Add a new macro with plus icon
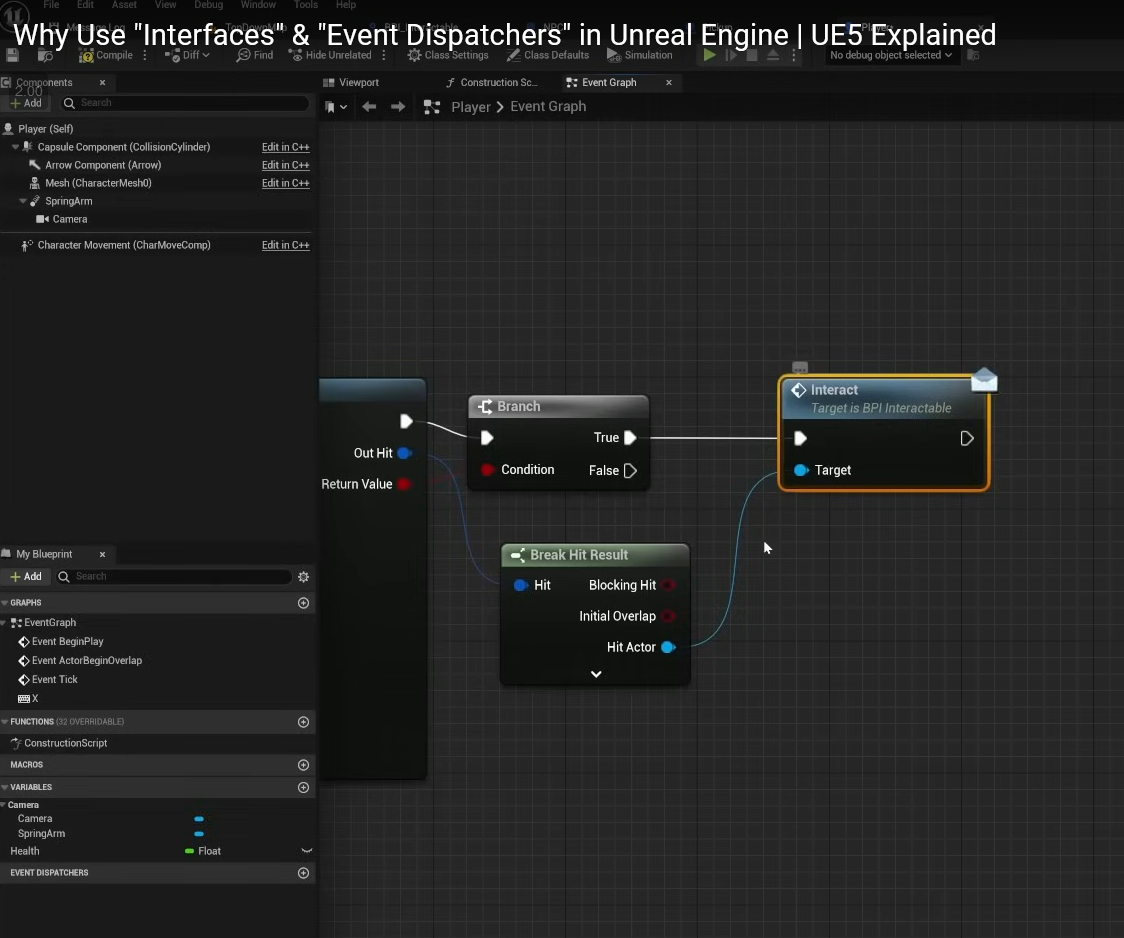This screenshot has width=1124, height=938. point(304,765)
